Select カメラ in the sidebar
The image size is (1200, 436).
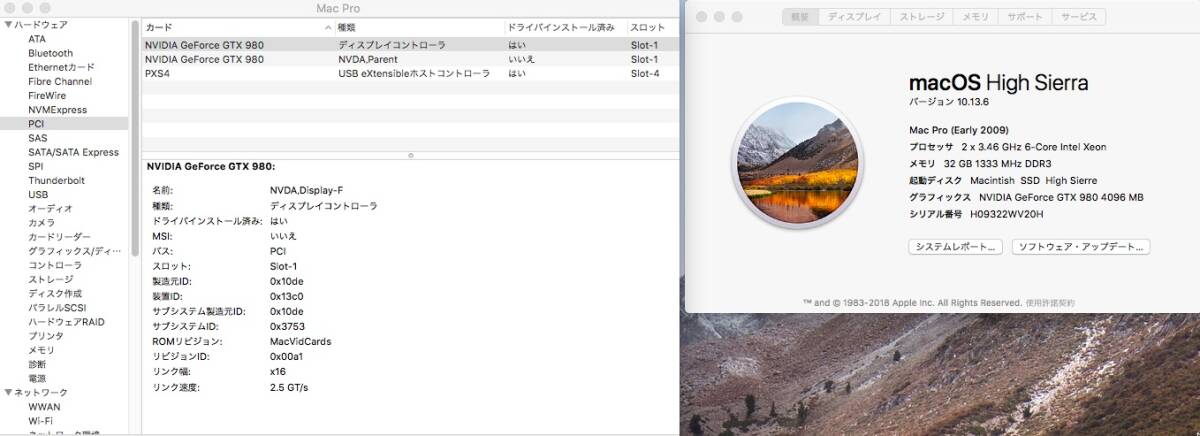point(41,222)
